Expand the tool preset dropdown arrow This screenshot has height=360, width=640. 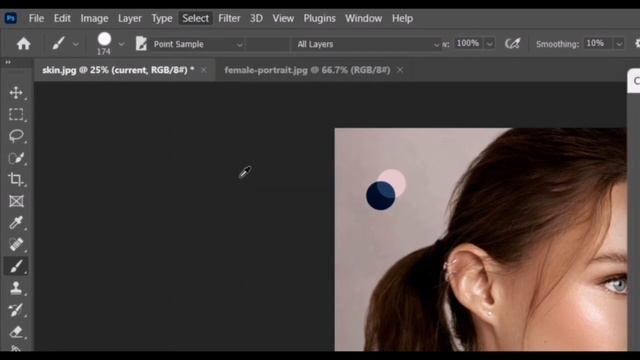[76, 44]
